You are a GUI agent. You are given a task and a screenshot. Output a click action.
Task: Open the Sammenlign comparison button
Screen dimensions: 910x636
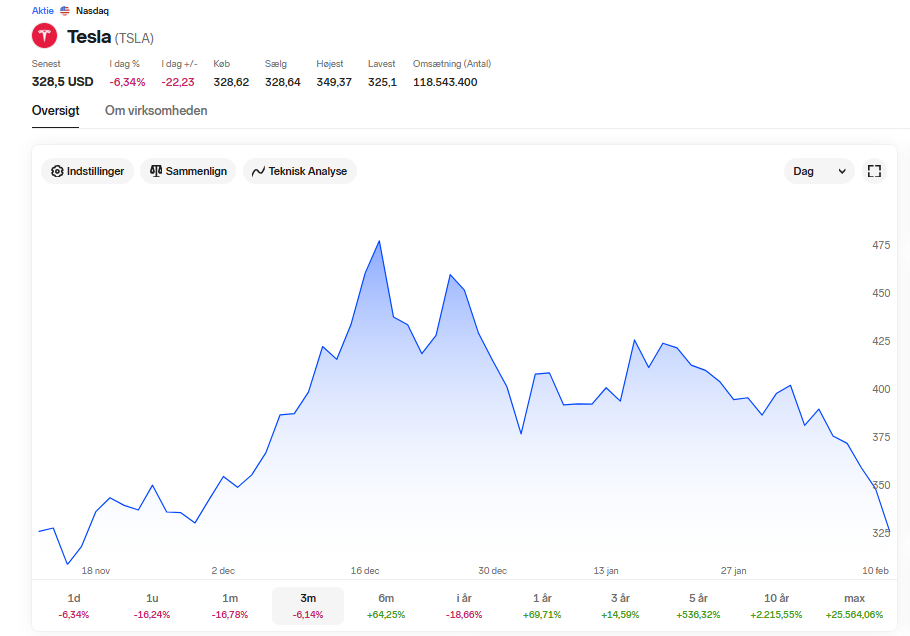pos(188,171)
